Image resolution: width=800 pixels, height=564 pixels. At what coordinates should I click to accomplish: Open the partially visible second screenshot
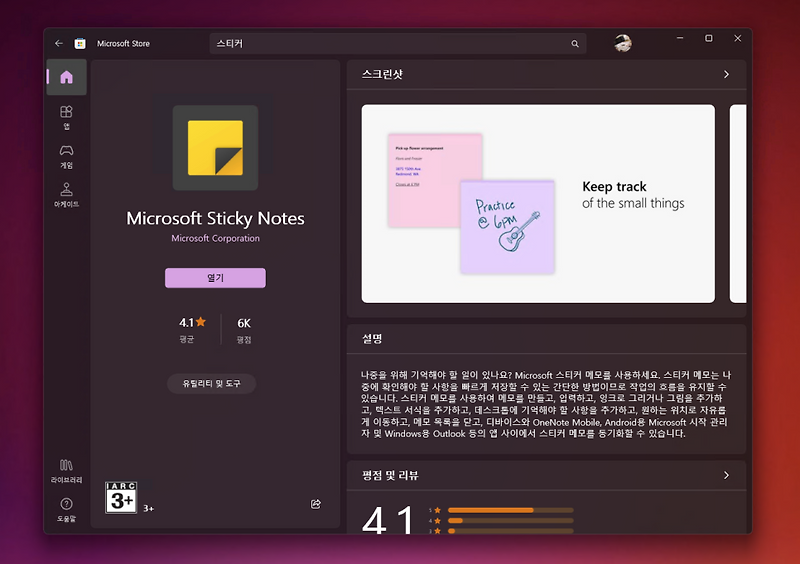[x=738, y=204]
